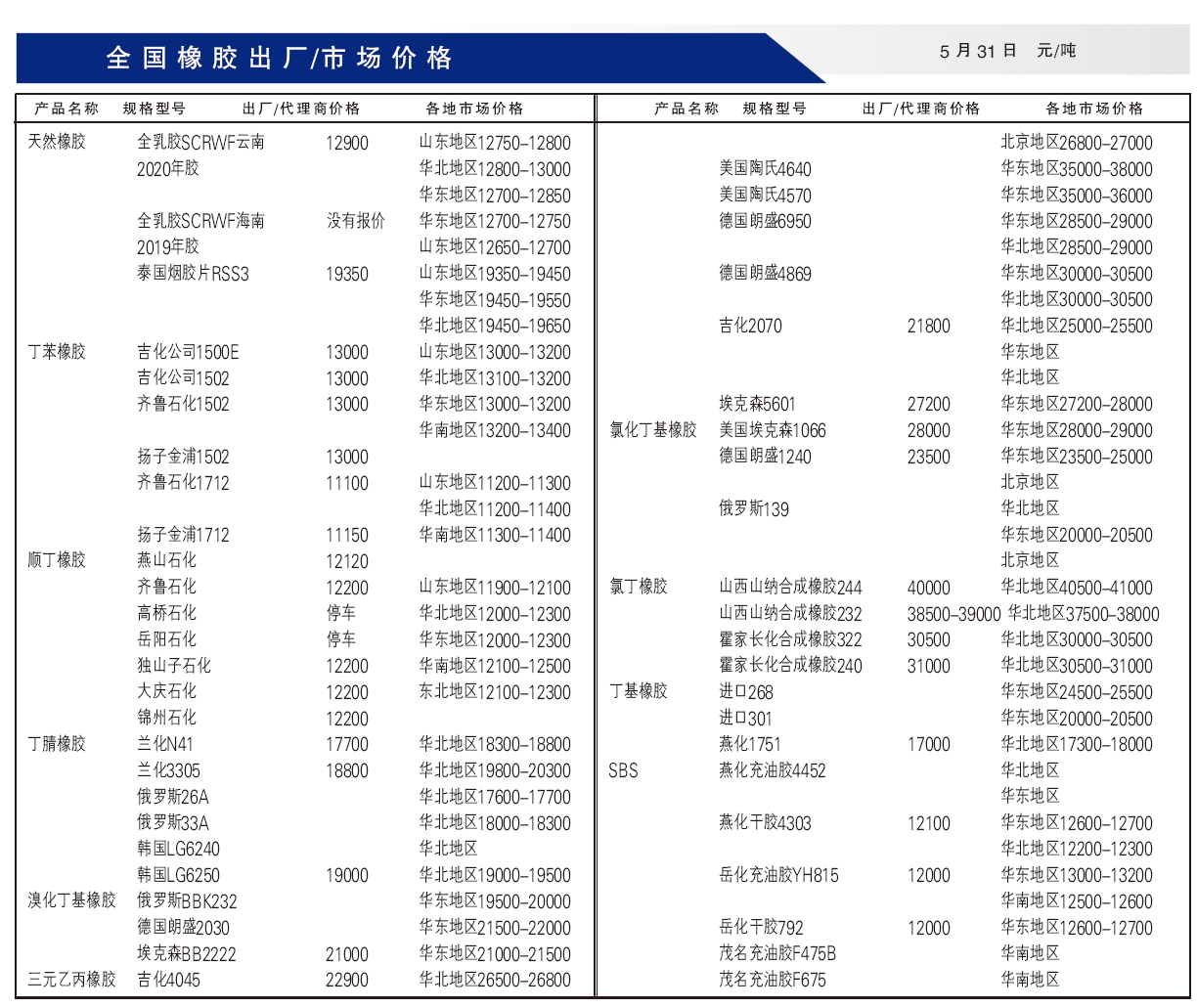Click product 吉化公司1500E
This screenshot has height=1008, width=1197.
[188, 352]
